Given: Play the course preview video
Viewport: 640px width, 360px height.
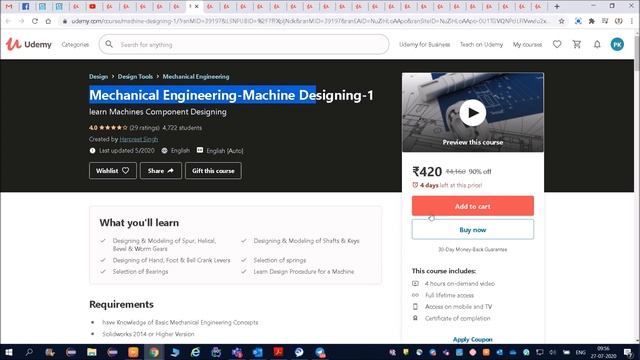Looking at the screenshot, I should pos(473,113).
